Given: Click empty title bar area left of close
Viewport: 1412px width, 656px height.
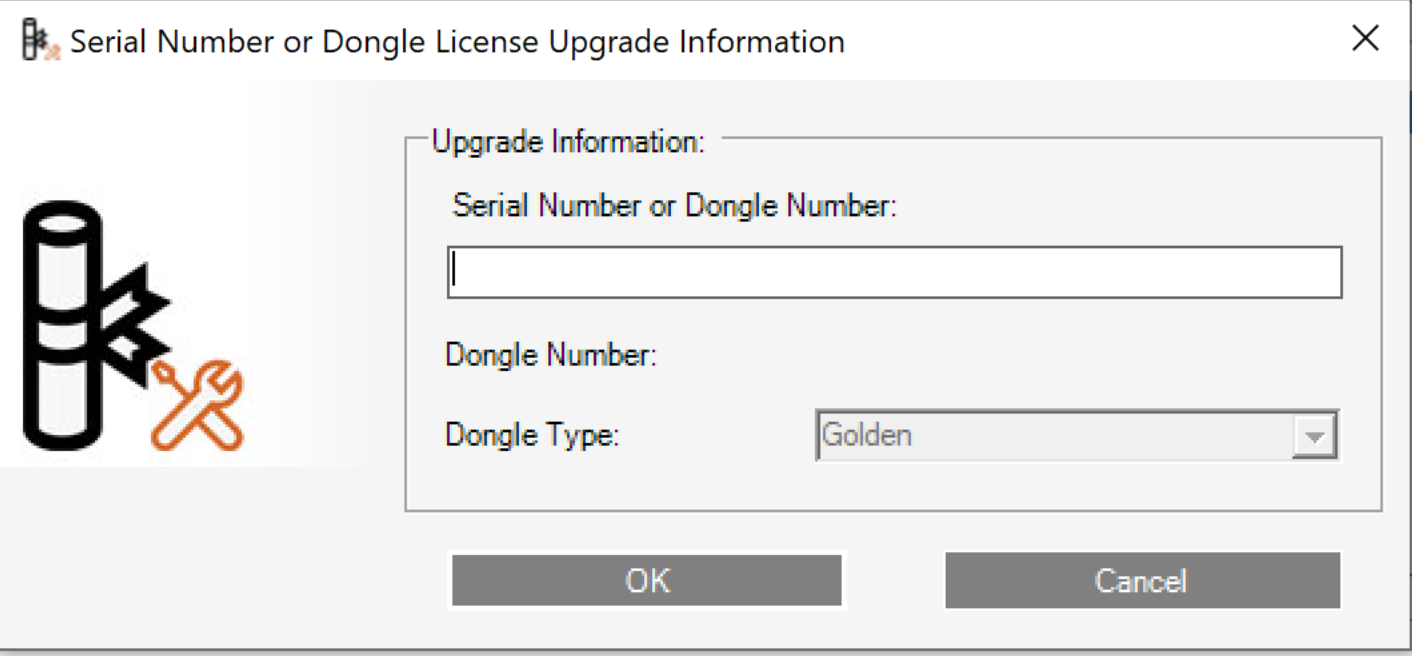Looking at the screenshot, I should 1100,42.
